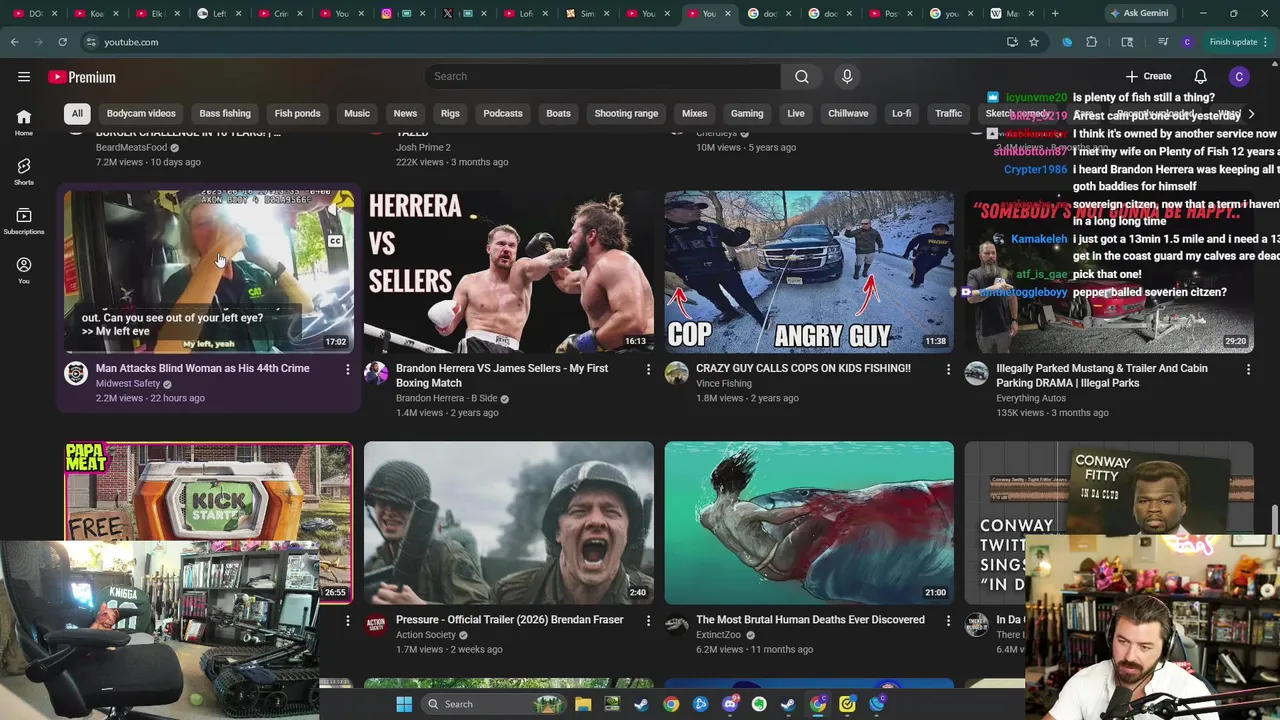Open options for Man Attacks Blind Woman video
This screenshot has width=1280, height=720.
click(x=348, y=370)
